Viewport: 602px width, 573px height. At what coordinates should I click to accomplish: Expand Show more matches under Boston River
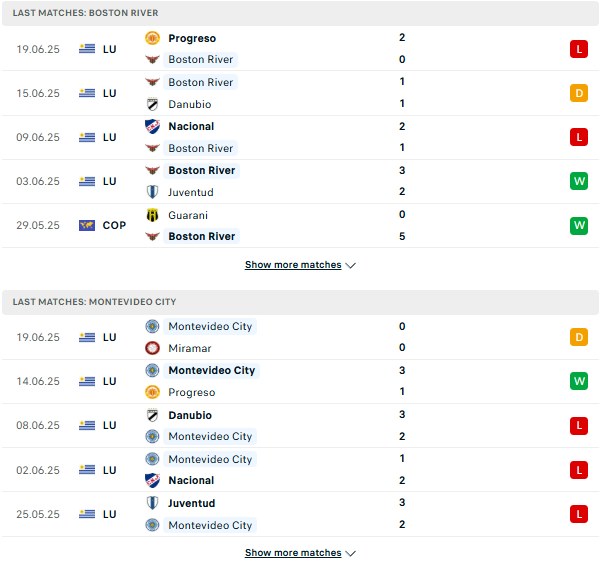293,265
